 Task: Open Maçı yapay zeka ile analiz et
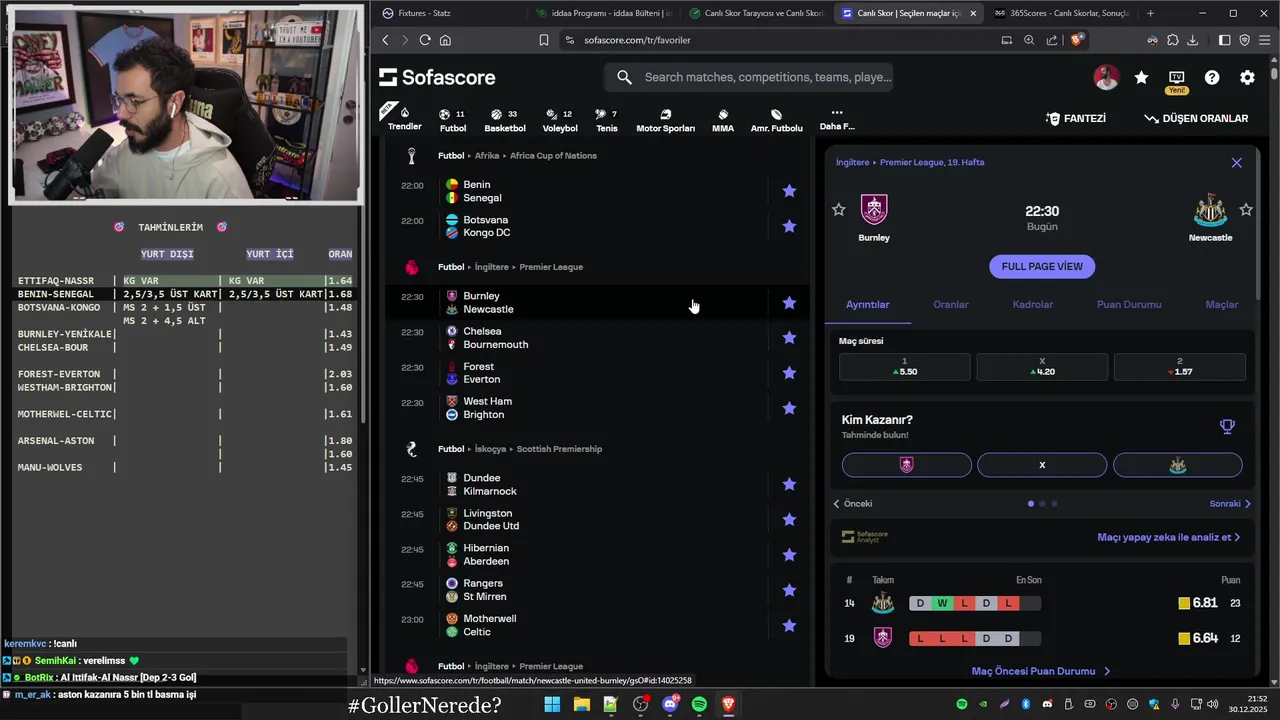pos(1168,537)
